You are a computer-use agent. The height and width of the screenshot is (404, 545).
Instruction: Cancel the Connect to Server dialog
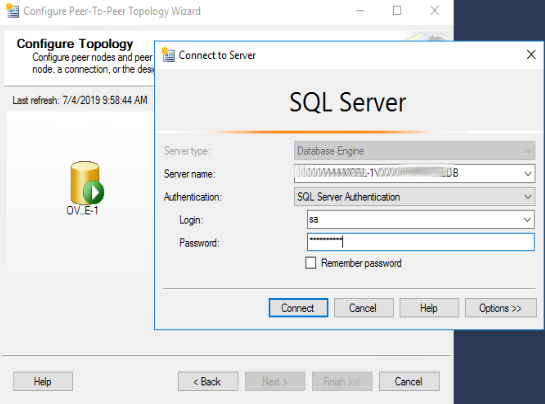(364, 308)
